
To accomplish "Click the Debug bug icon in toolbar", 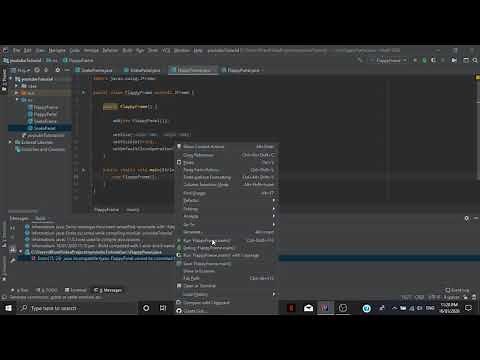I will click(424, 60).
